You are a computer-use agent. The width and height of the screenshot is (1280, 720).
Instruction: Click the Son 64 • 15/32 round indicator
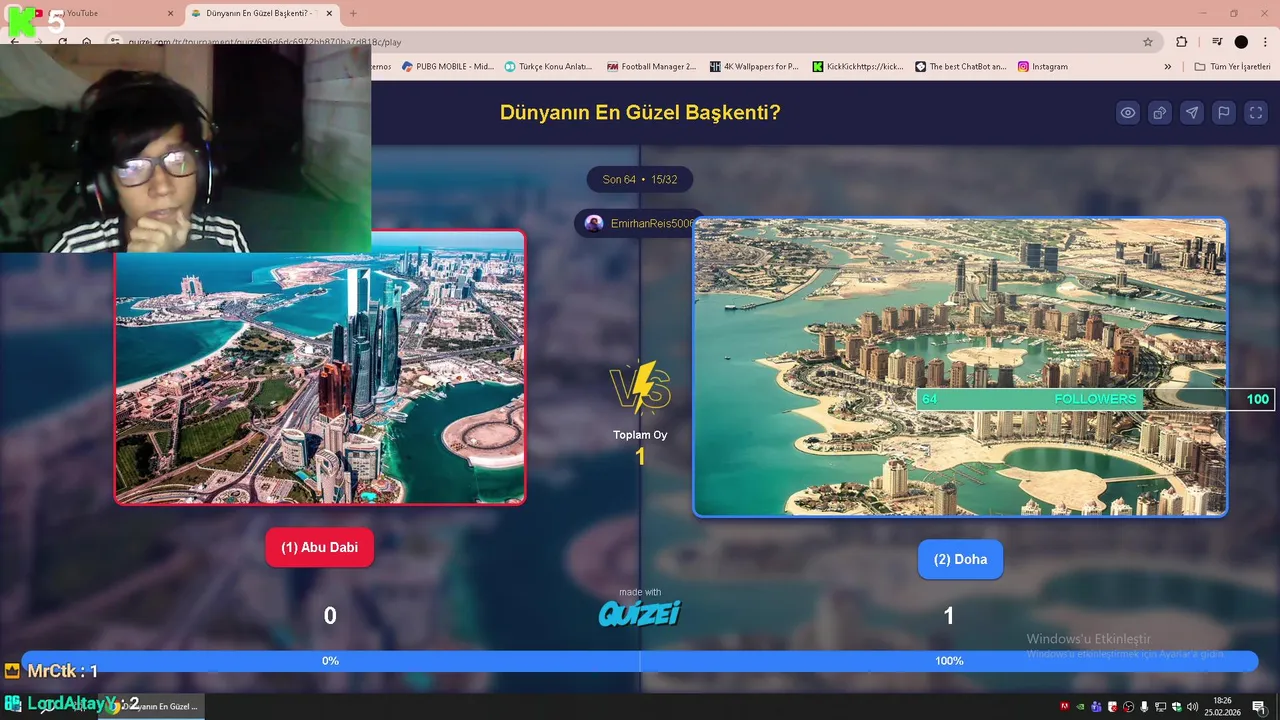(640, 180)
